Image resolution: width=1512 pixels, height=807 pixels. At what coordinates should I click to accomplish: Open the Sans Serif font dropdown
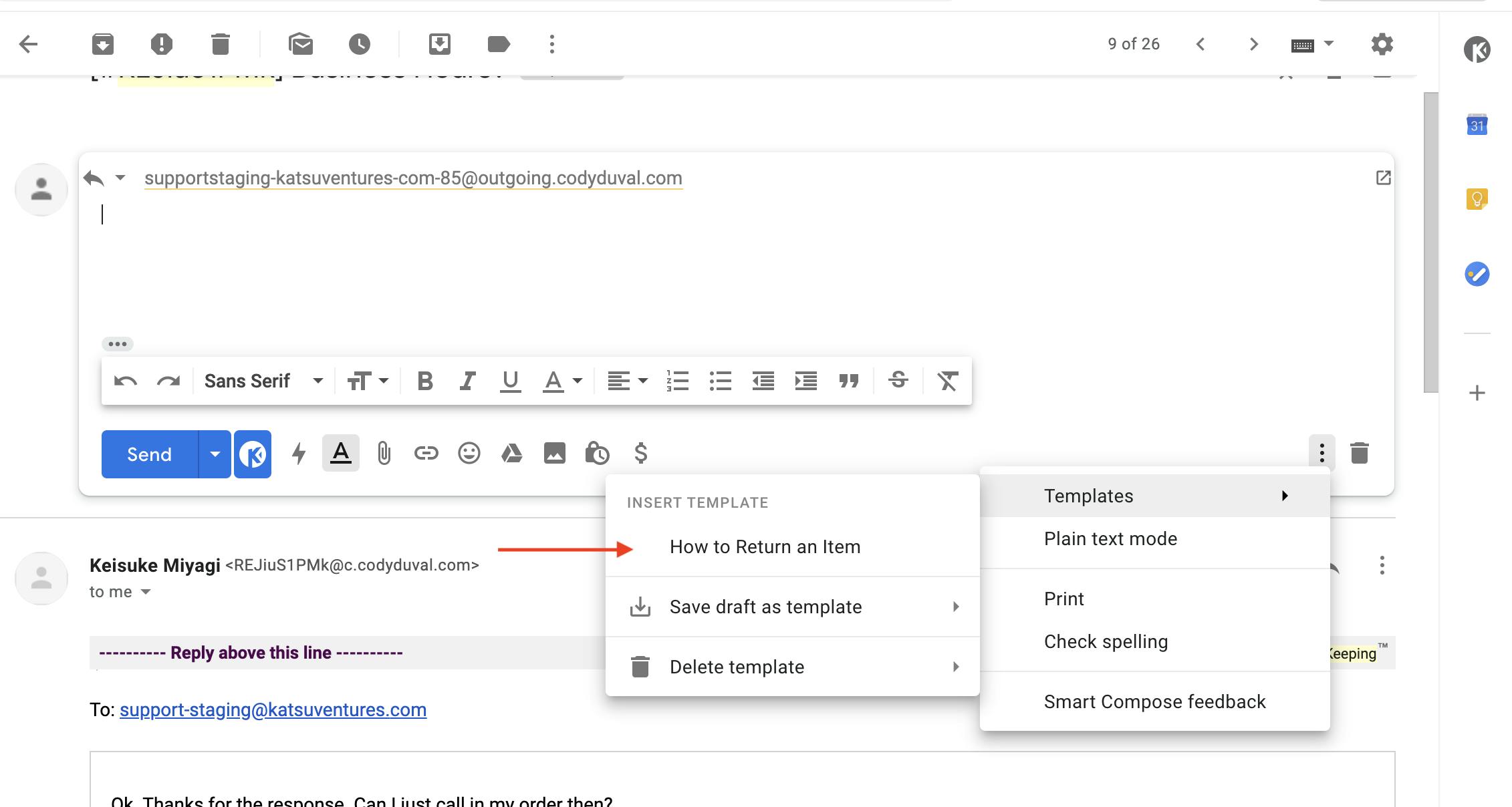[262, 380]
